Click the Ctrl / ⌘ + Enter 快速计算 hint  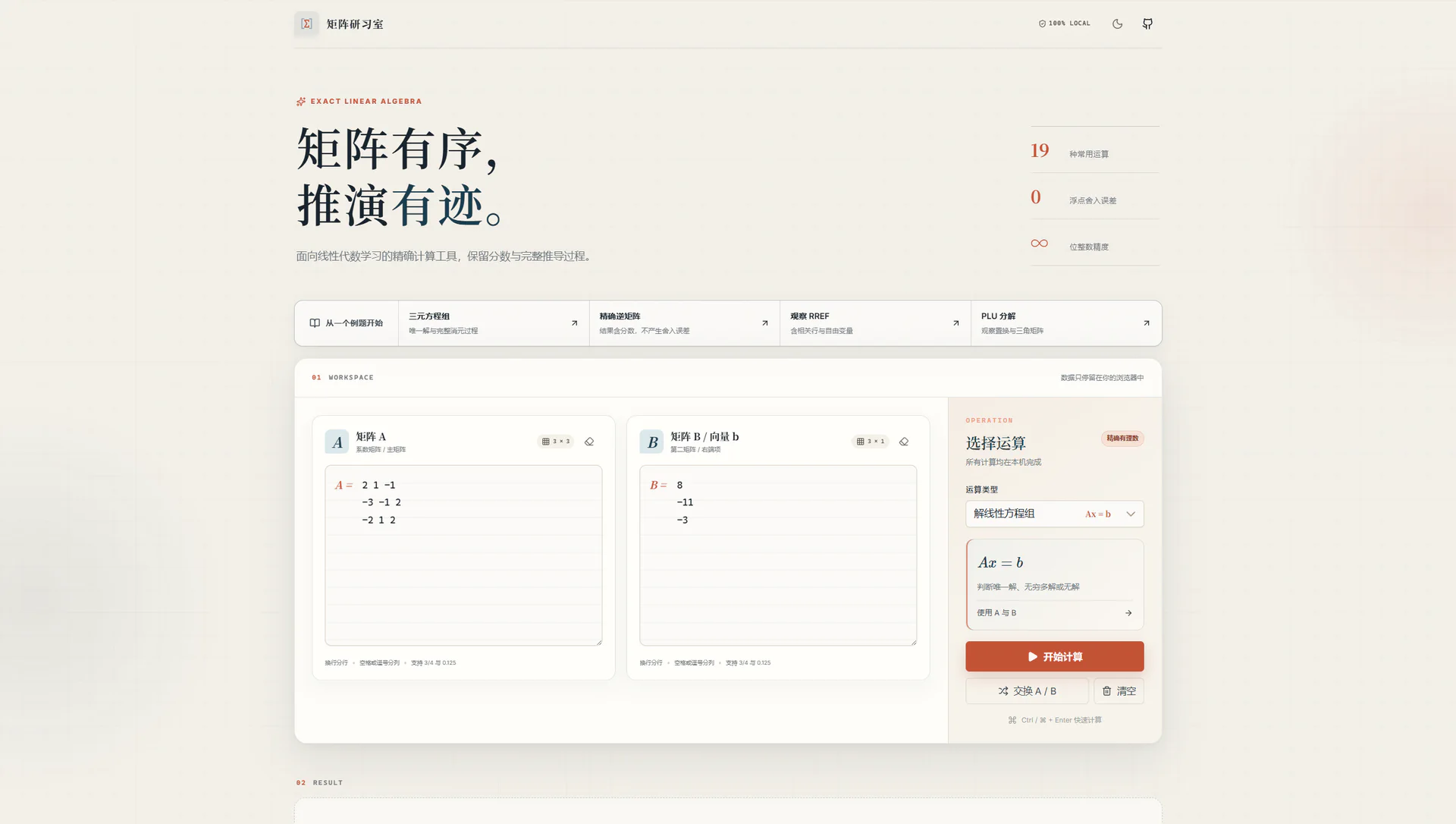pos(1054,720)
